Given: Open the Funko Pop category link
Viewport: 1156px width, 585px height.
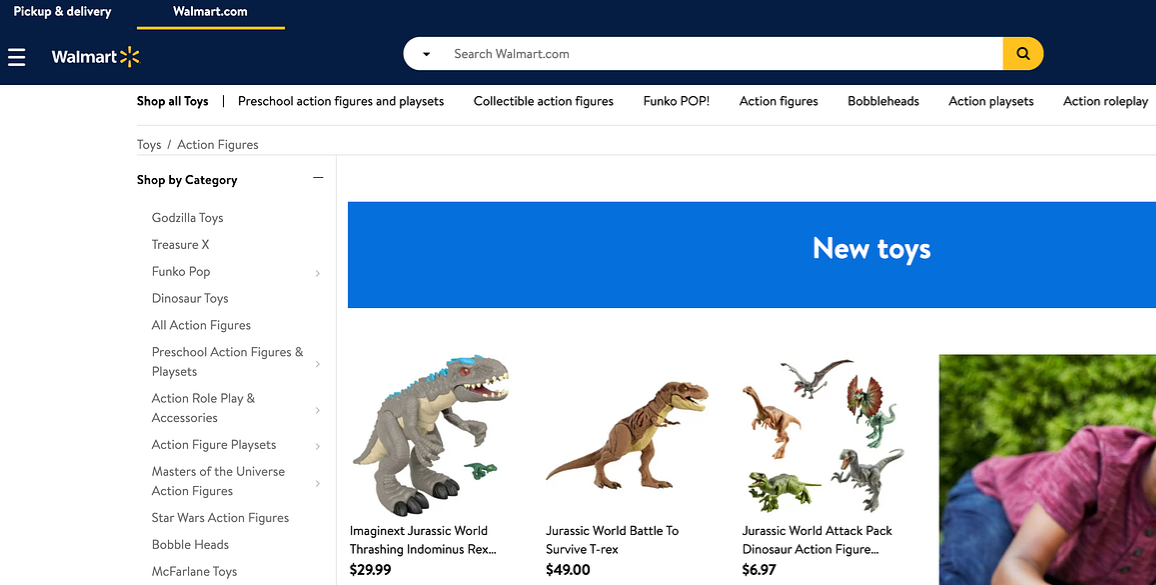Looking at the screenshot, I should click(x=181, y=271).
